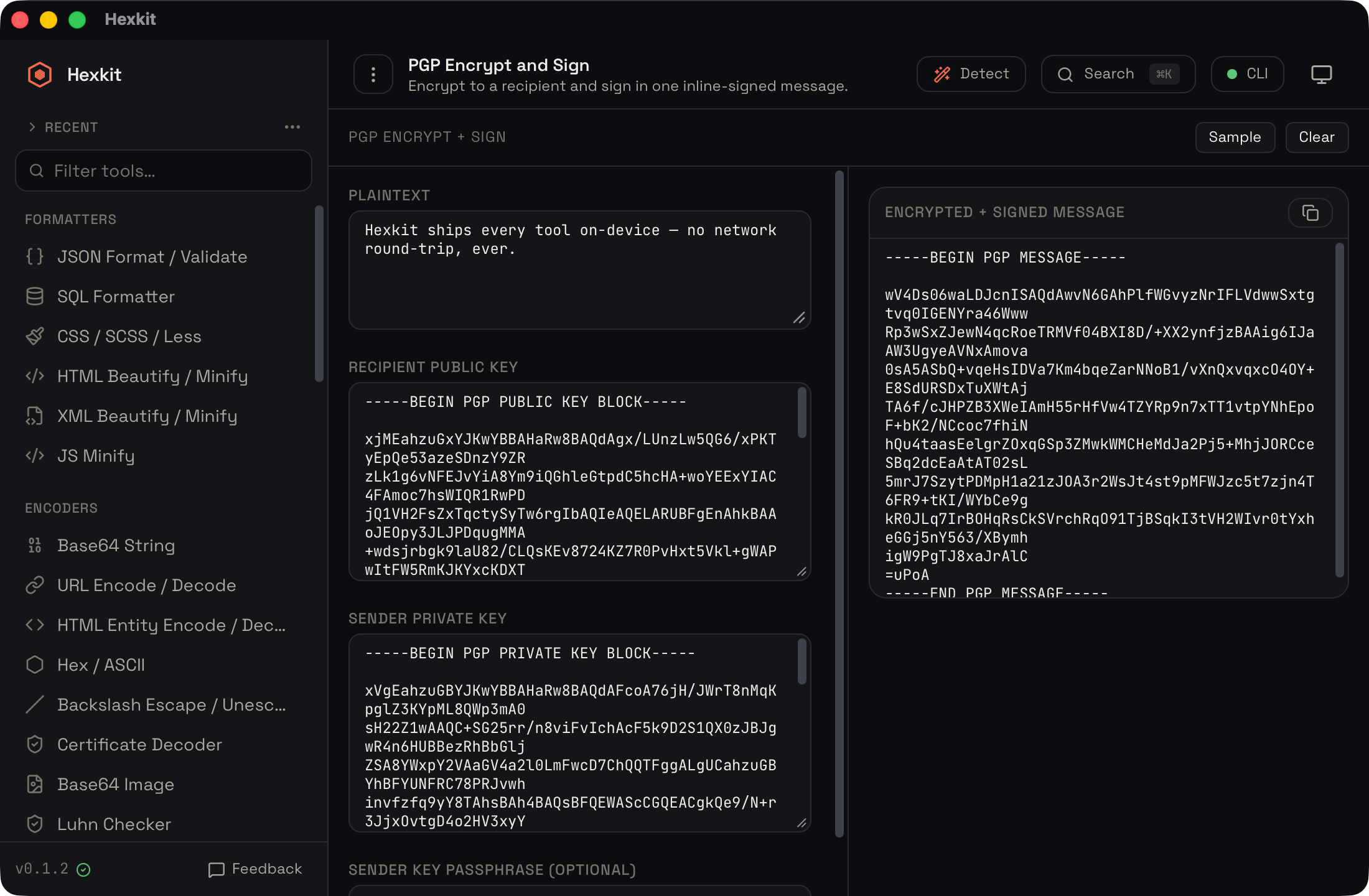Click the Base64 Image file icon
Screen dimensions: 1369x896
35,785
